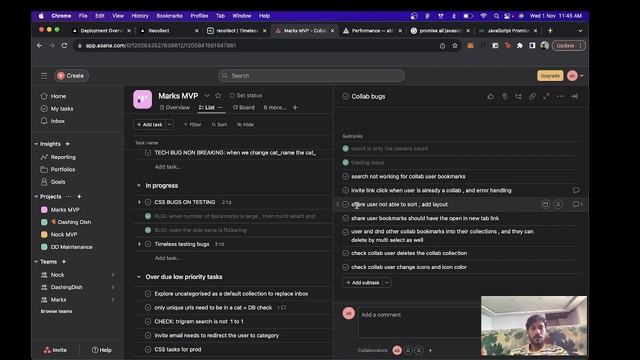Open Chrome History menu
Screen dimensions: 640x360
tap(140, 16)
